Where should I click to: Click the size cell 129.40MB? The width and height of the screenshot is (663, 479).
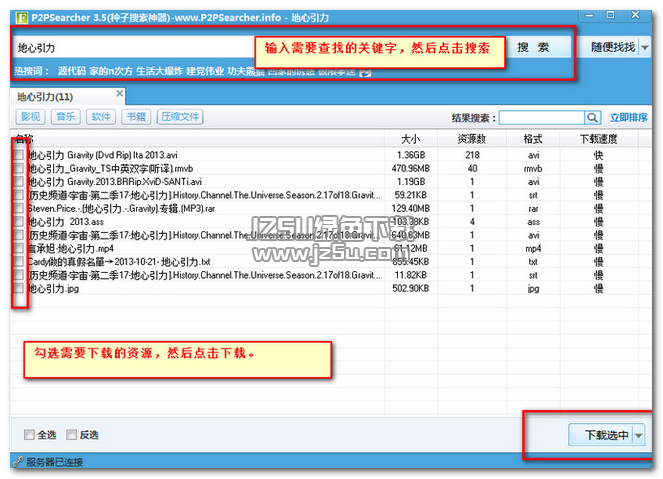(x=411, y=208)
